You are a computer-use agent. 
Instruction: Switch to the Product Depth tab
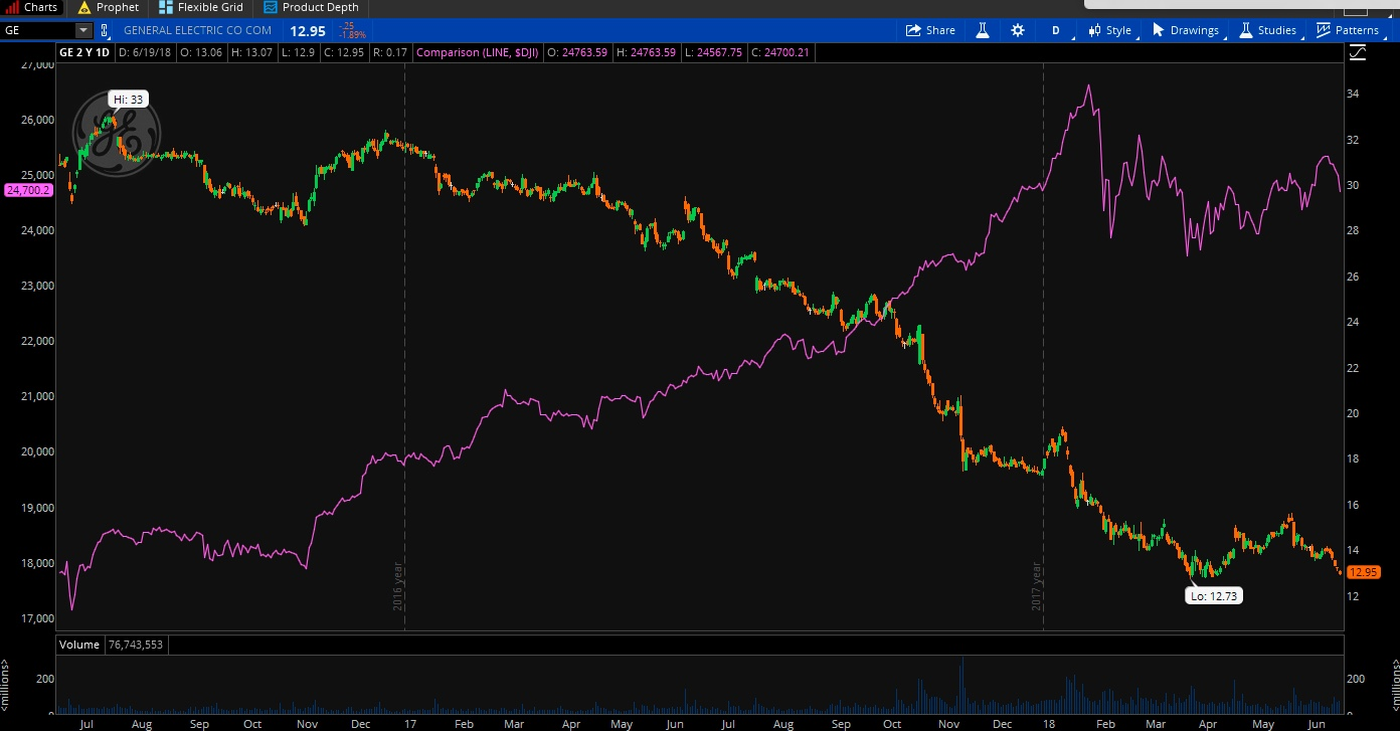coord(311,7)
